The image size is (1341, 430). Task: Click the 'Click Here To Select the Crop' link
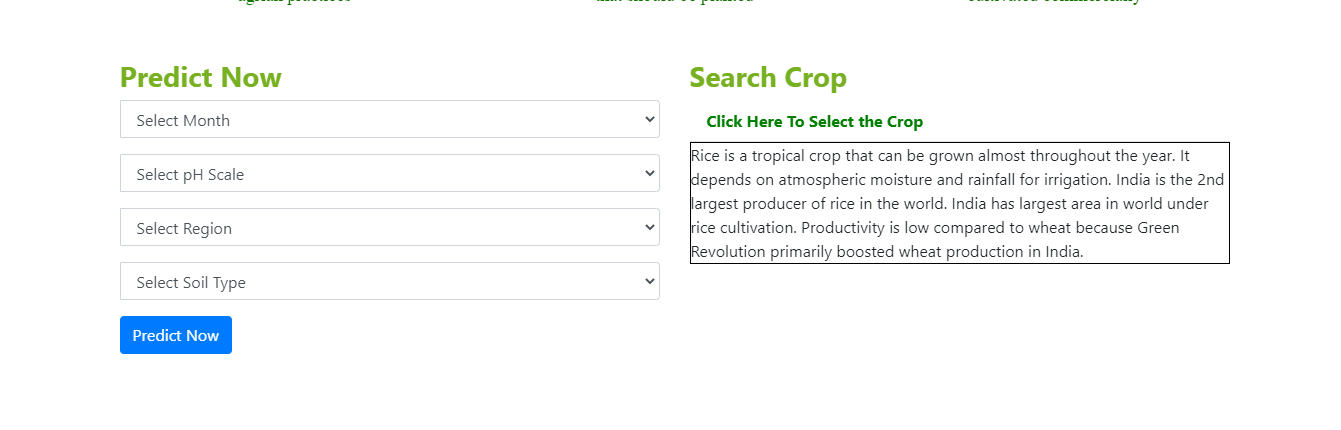(814, 122)
